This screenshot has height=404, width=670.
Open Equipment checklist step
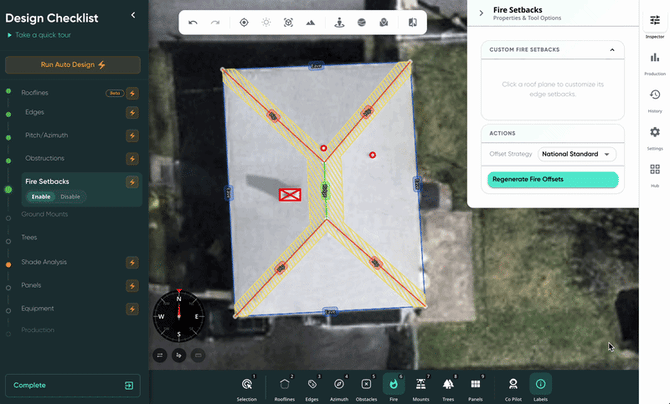pos(38,309)
